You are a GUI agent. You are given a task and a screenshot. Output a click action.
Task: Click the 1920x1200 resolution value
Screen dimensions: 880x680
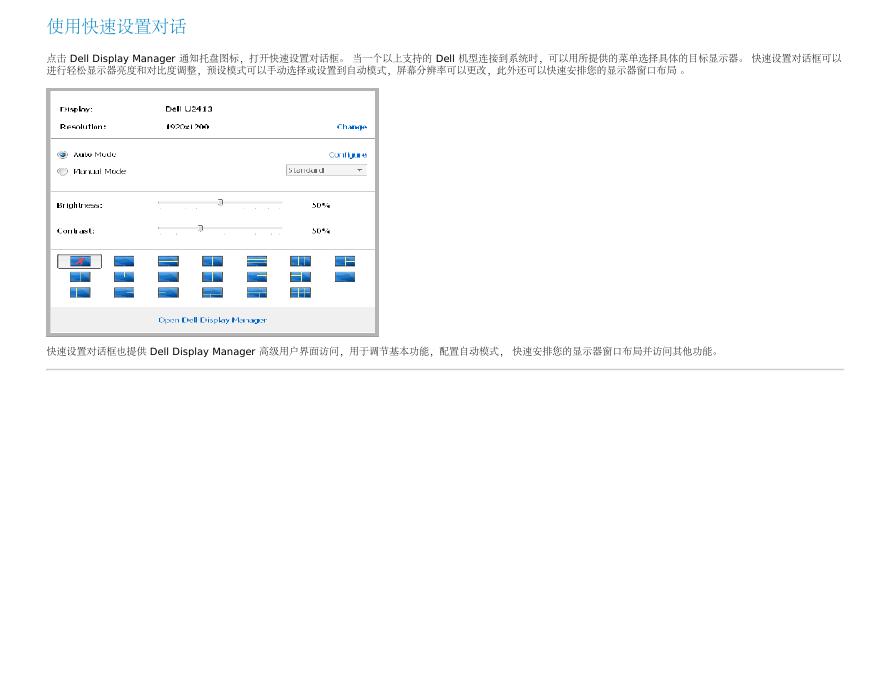[x=187, y=127]
